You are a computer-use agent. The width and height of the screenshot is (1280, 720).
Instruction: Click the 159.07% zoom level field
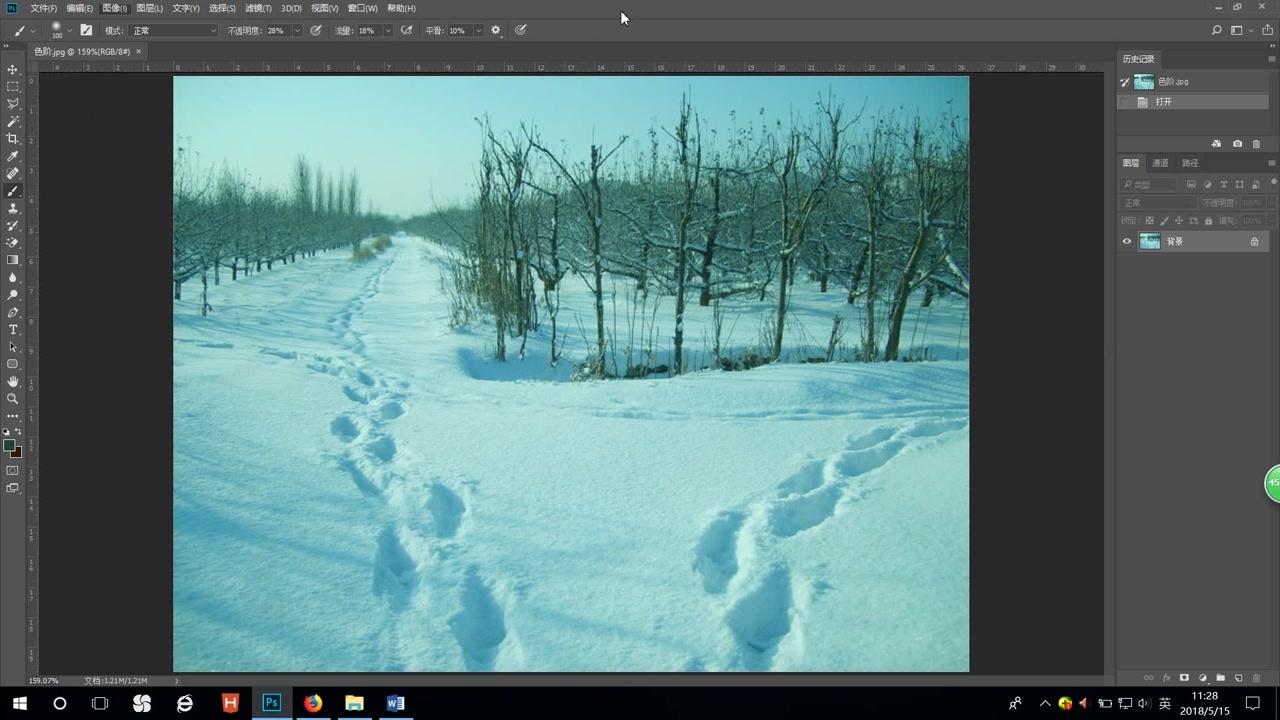(43, 681)
